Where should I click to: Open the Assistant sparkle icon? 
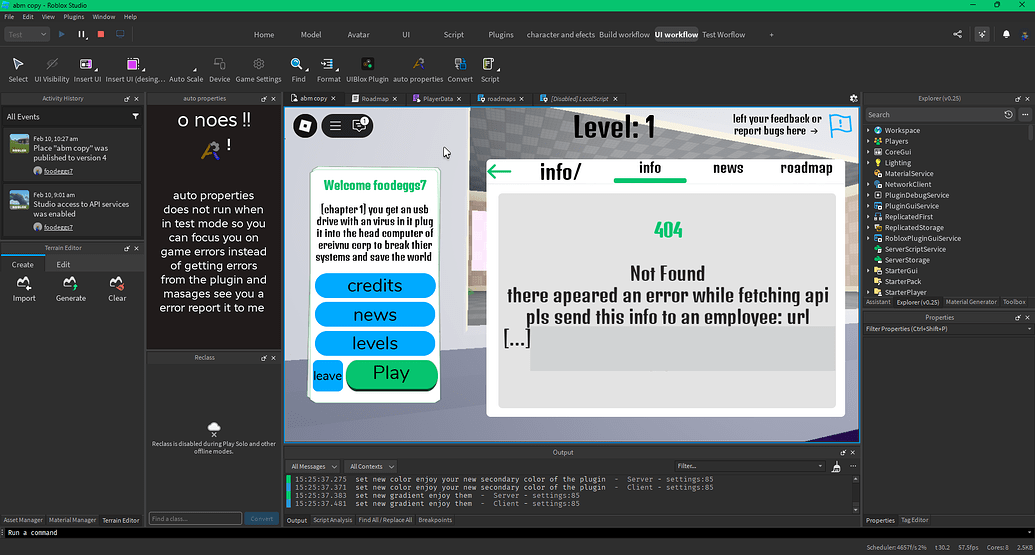982,34
